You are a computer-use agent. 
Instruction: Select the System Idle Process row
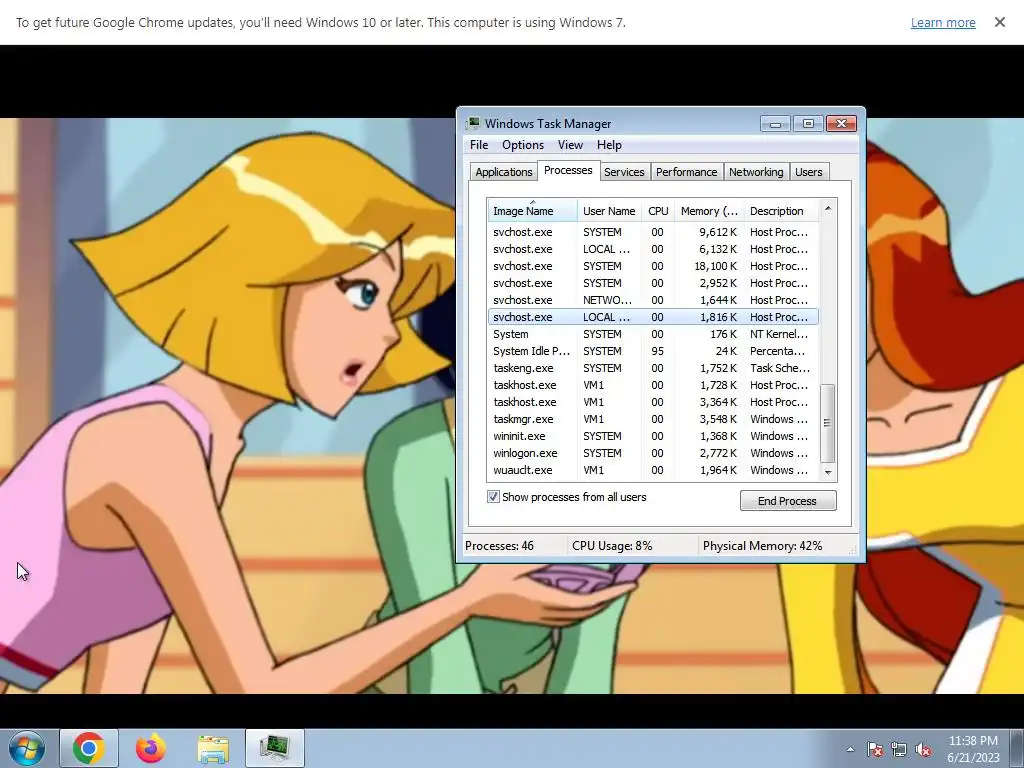point(653,351)
